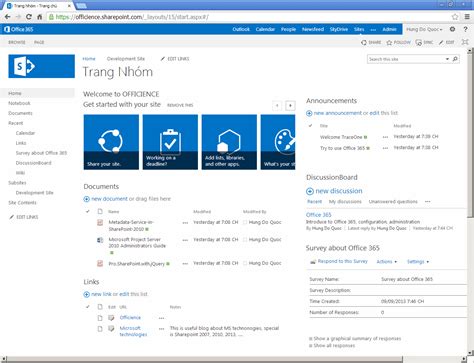Open help question mark icon

(465, 29)
